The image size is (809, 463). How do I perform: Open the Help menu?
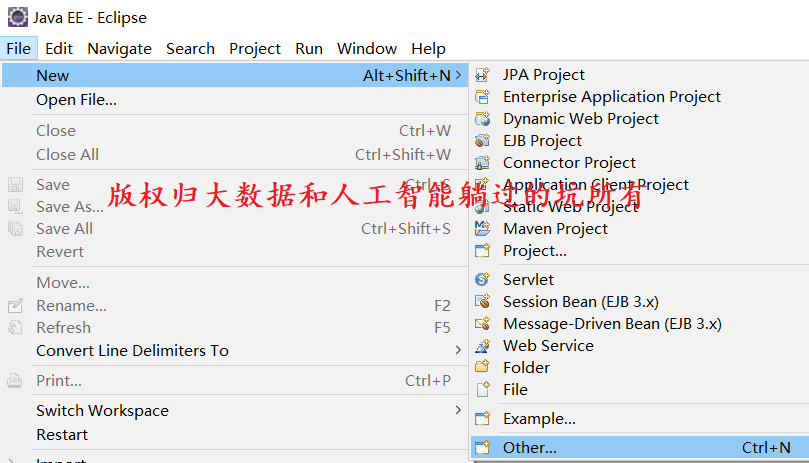[x=428, y=49]
